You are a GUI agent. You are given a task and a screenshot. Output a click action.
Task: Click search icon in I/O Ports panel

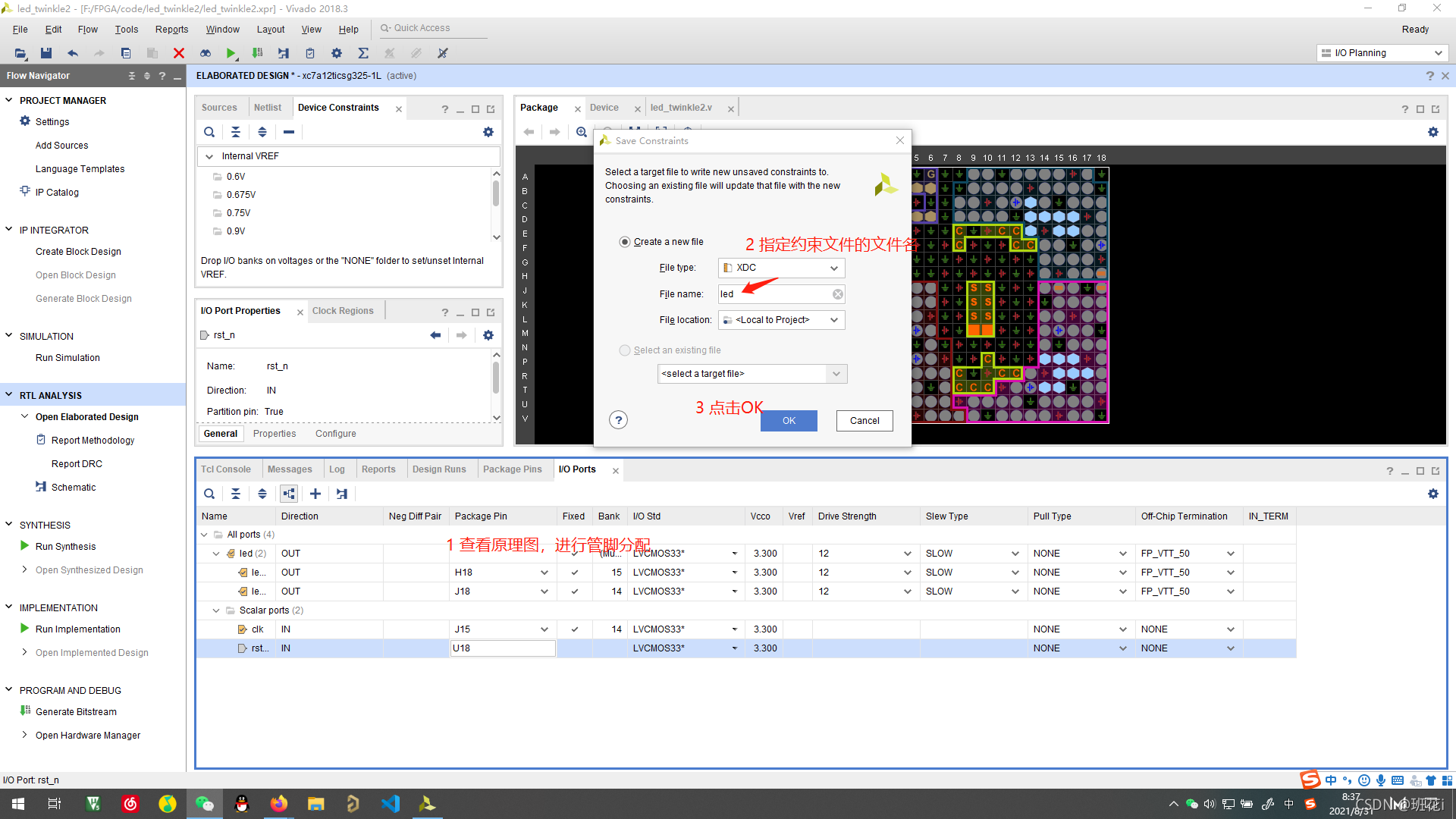point(209,494)
